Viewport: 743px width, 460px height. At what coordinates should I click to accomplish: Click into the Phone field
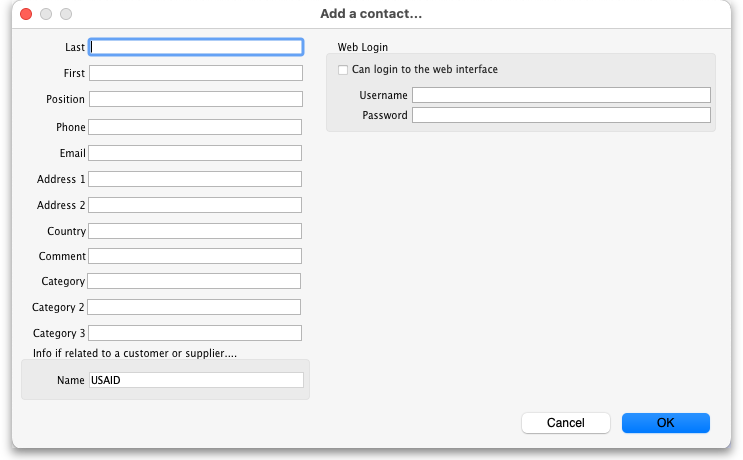(x=195, y=127)
